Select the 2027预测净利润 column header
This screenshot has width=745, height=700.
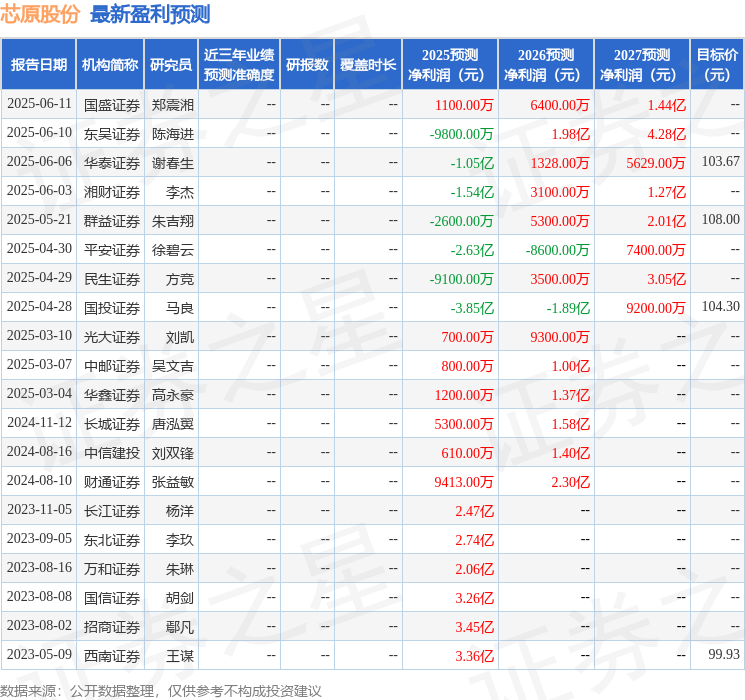(x=642, y=65)
